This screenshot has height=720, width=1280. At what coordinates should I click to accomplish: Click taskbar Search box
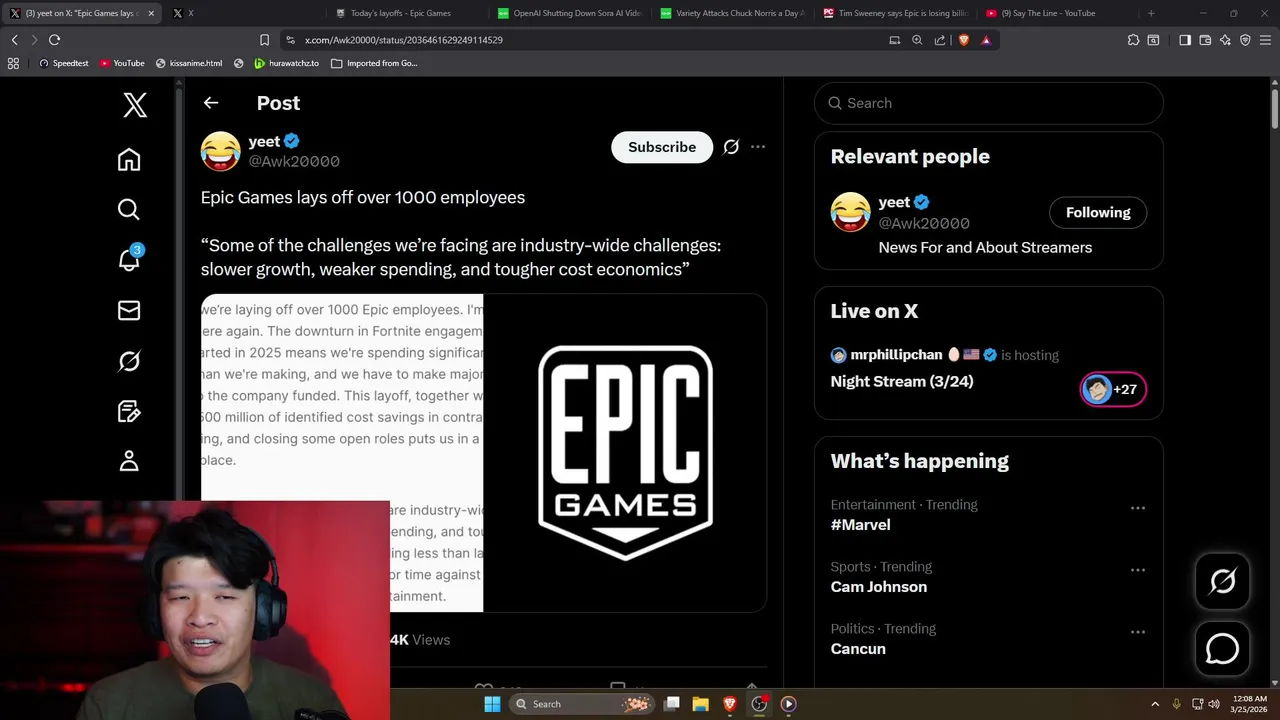click(581, 704)
